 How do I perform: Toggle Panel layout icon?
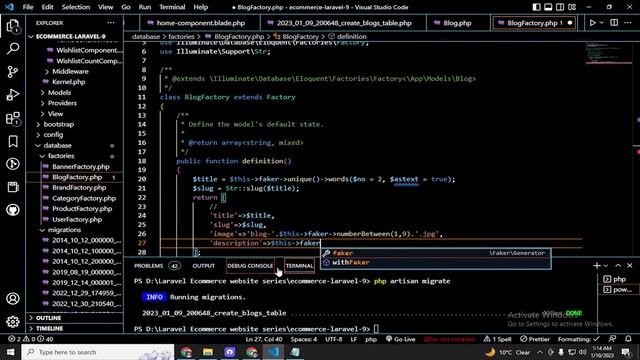(548, 7)
